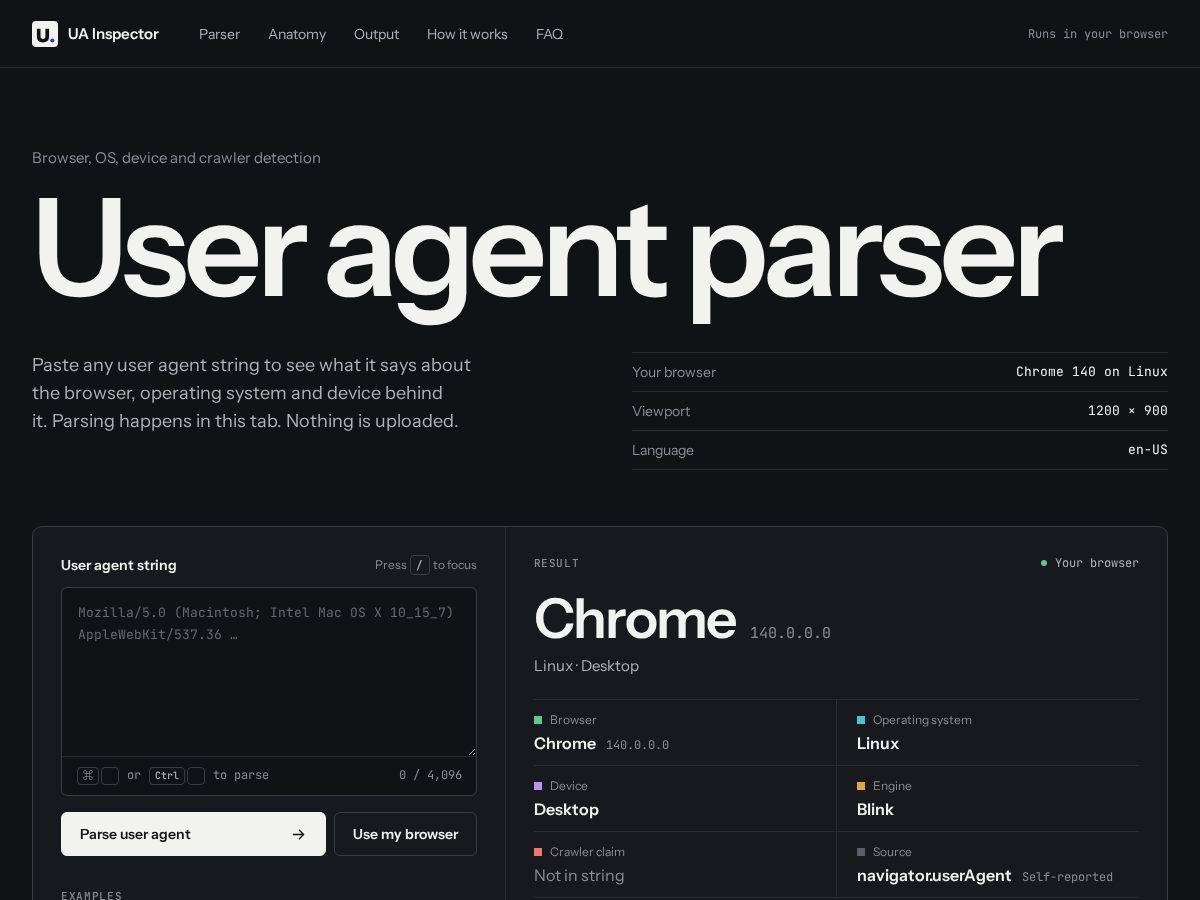The image size is (1200, 900).
Task: Click the Linux operating system value
Action: 878,744
